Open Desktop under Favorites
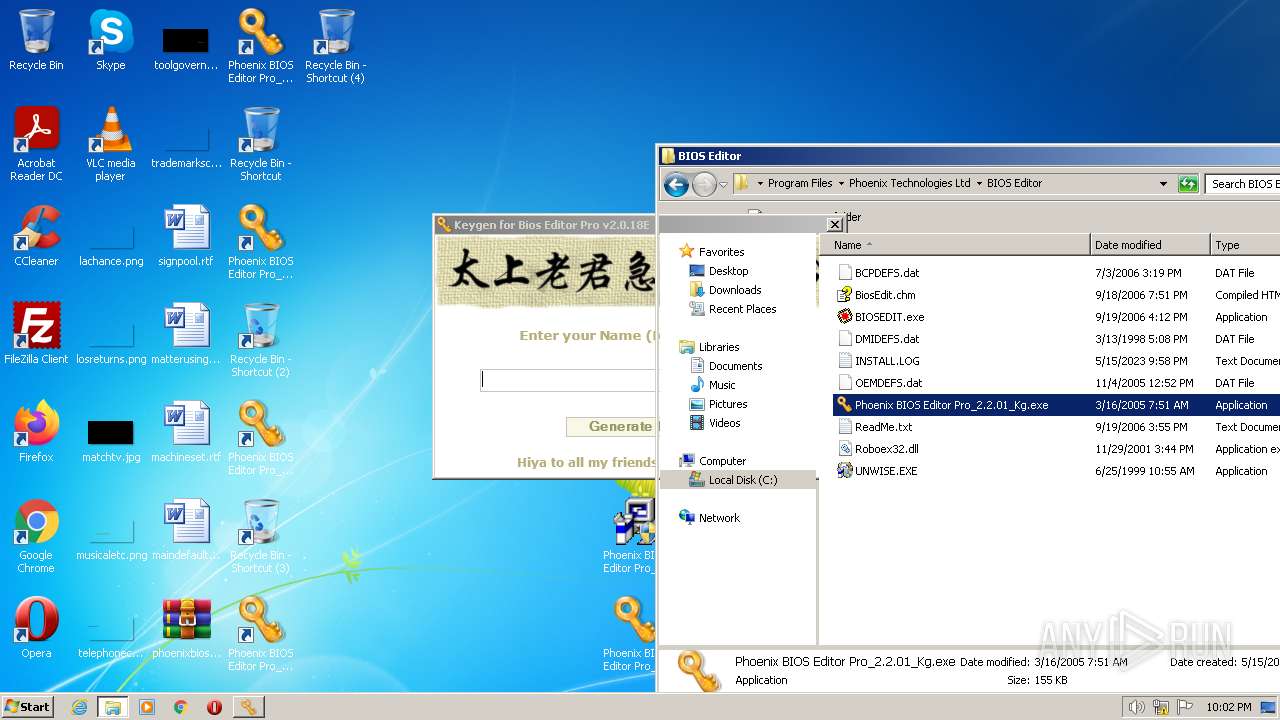 [728, 271]
